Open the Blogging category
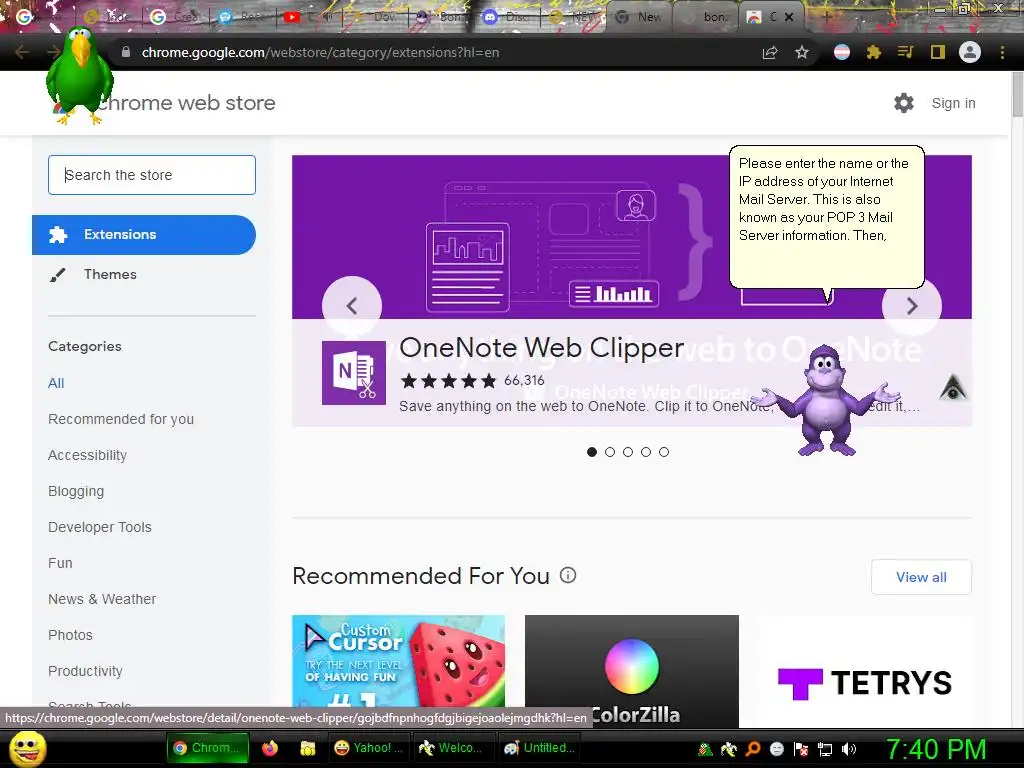1024x768 pixels. pyautogui.click(x=76, y=491)
